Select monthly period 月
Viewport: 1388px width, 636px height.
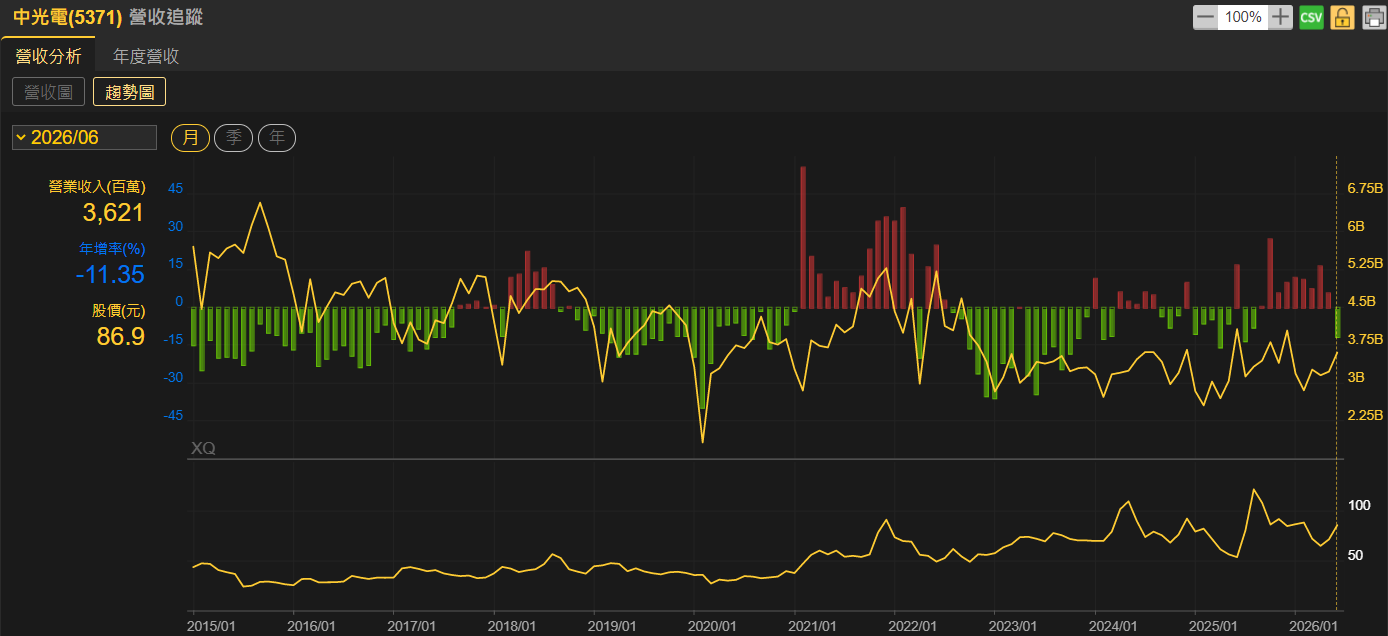190,137
